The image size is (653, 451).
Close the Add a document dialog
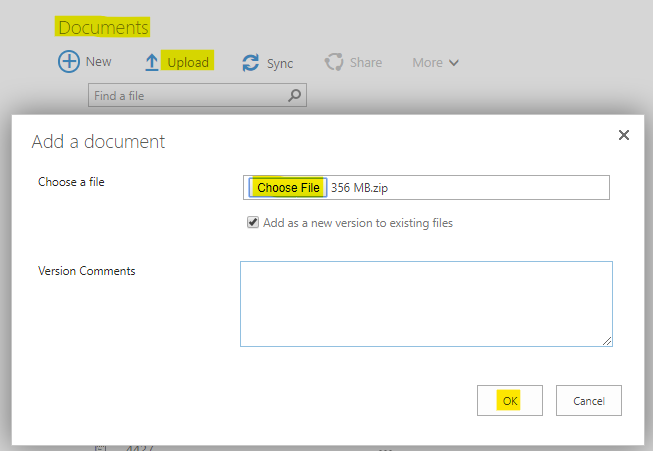pos(623,135)
